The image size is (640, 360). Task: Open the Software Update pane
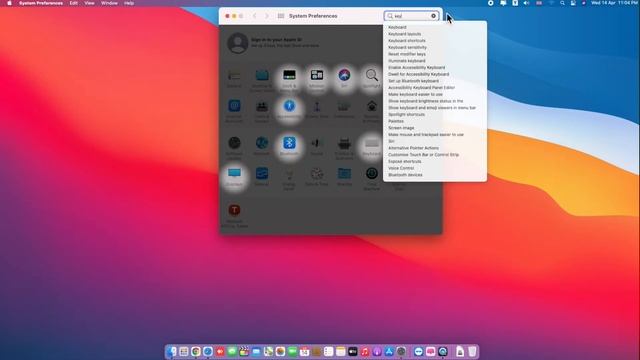(x=234, y=143)
